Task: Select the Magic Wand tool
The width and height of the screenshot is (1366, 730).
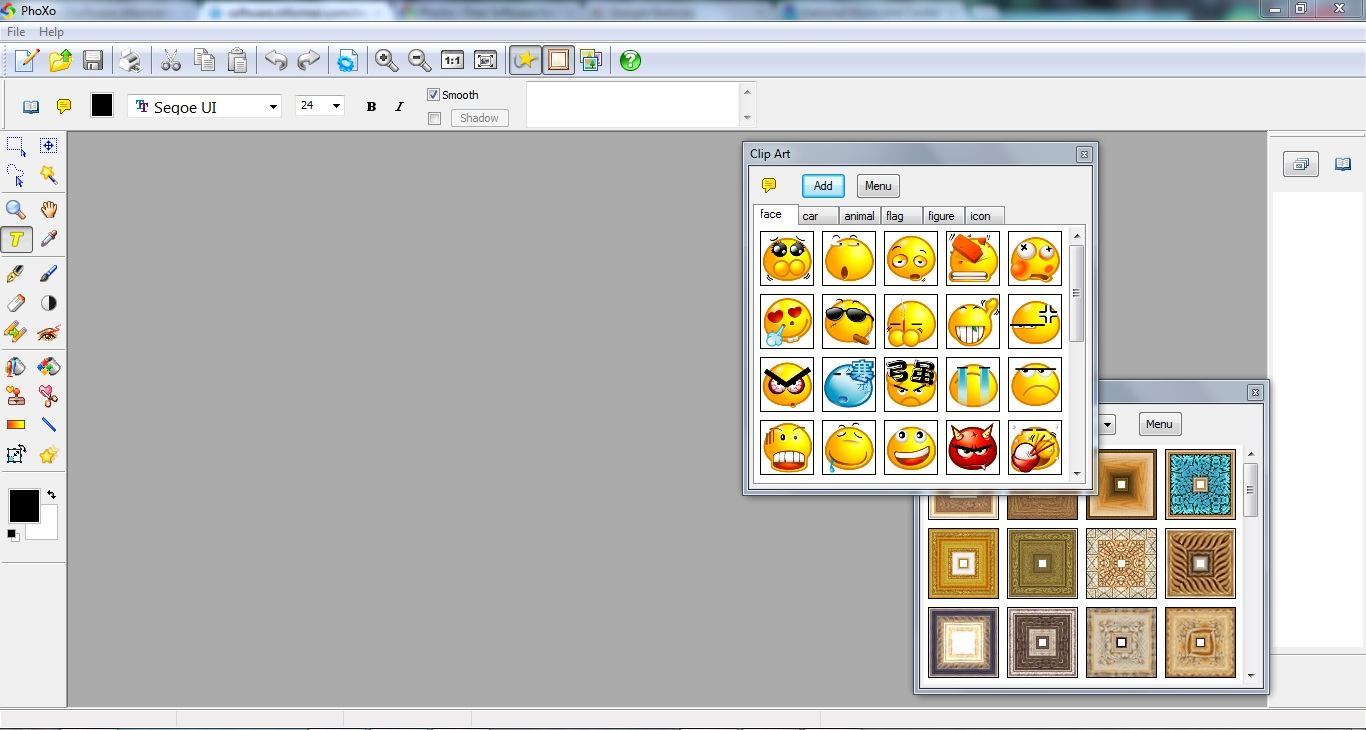Action: (x=48, y=175)
